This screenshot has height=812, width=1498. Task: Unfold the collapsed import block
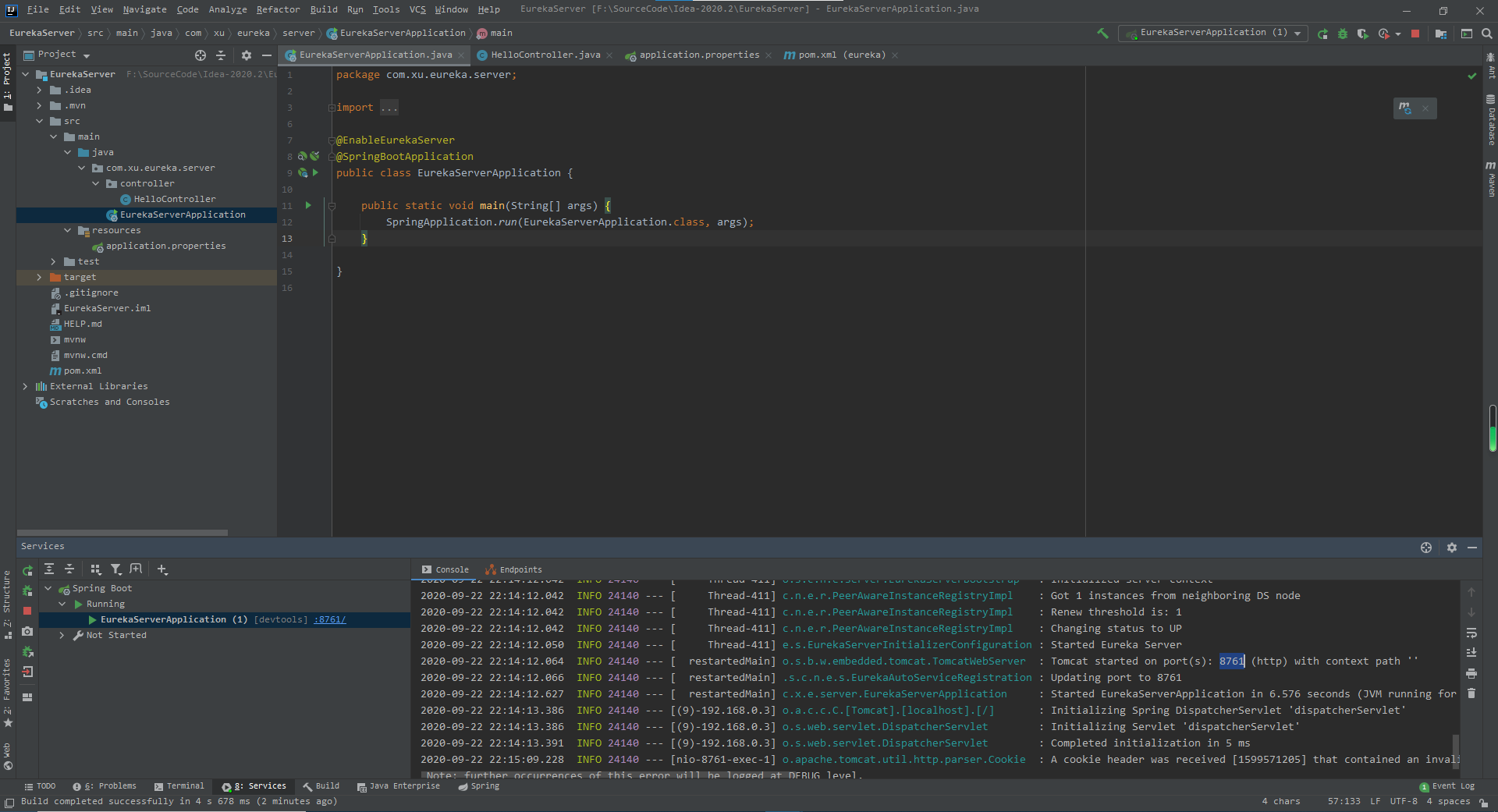pyautogui.click(x=332, y=108)
